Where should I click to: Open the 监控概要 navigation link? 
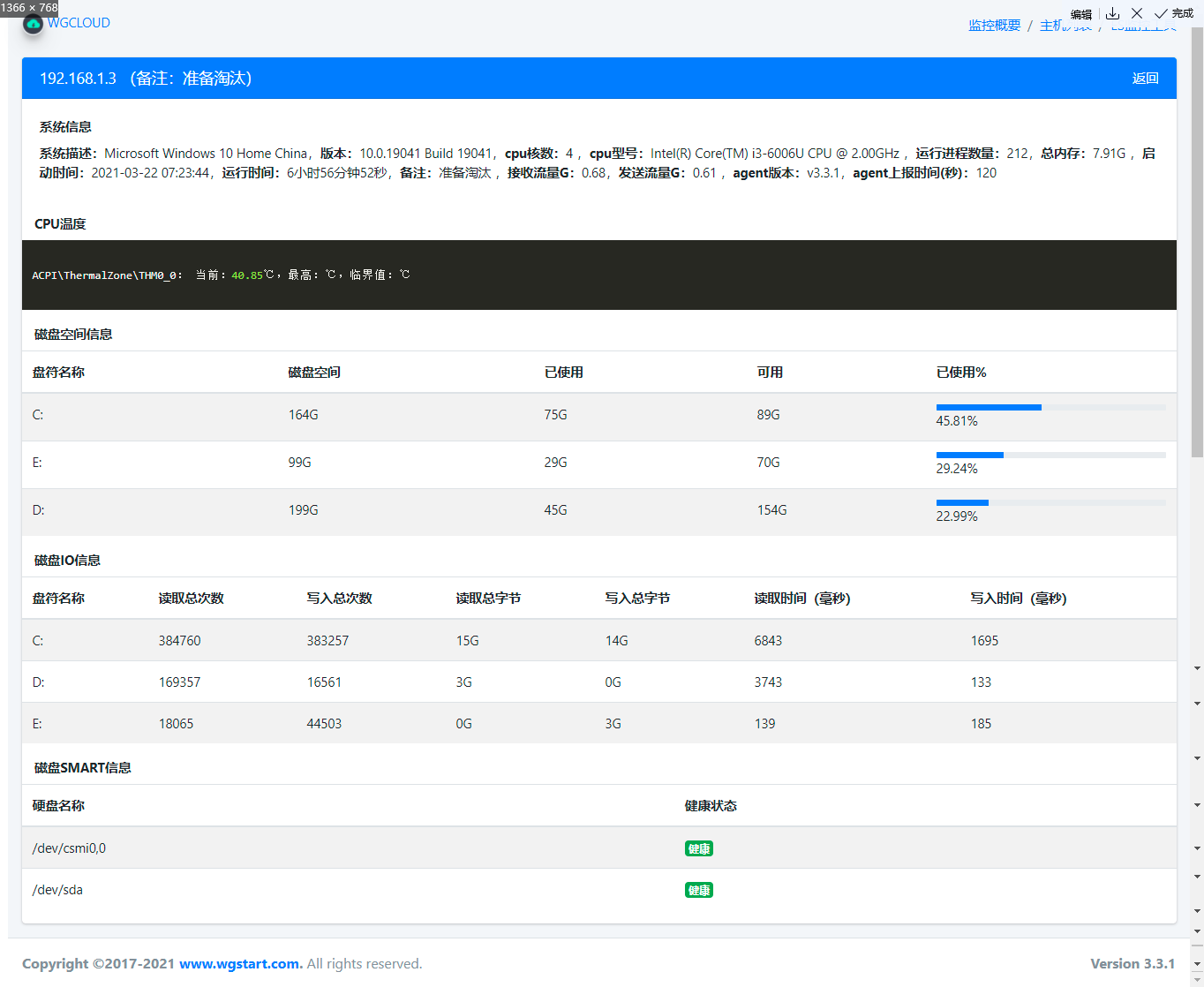click(x=994, y=25)
